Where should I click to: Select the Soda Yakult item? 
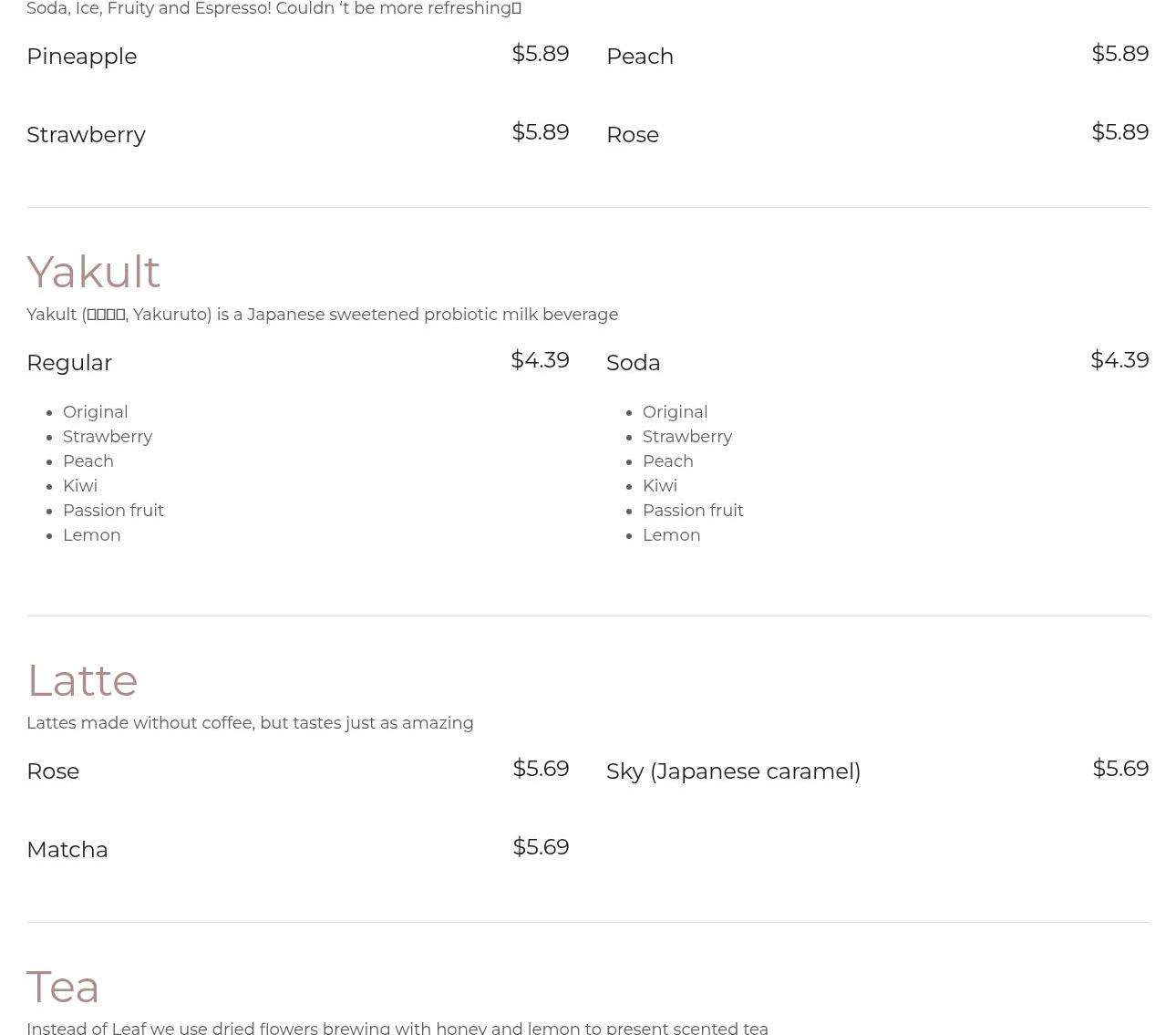633,363
